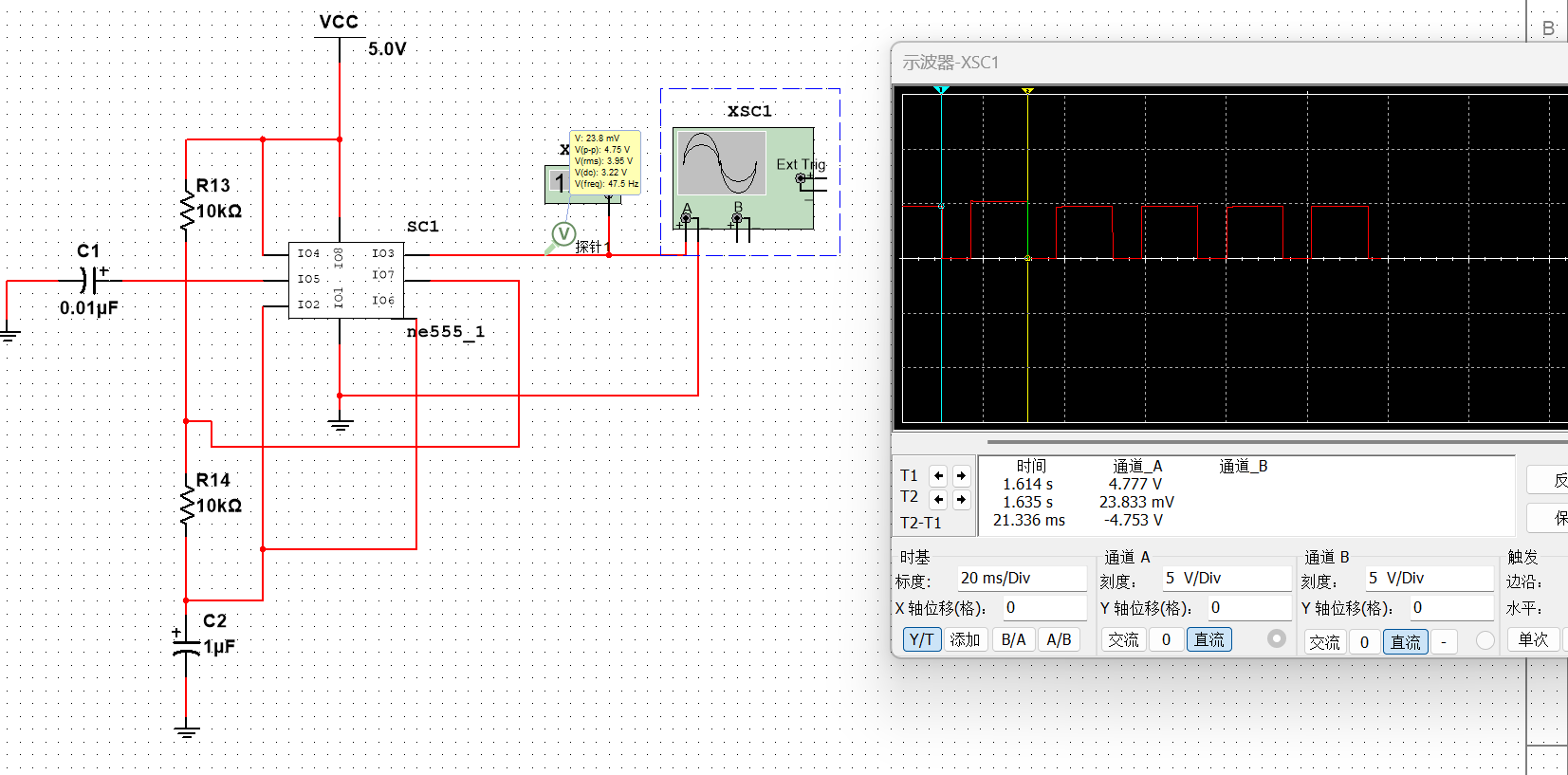Grab the yellow T2 cursor marker

(x=1027, y=91)
